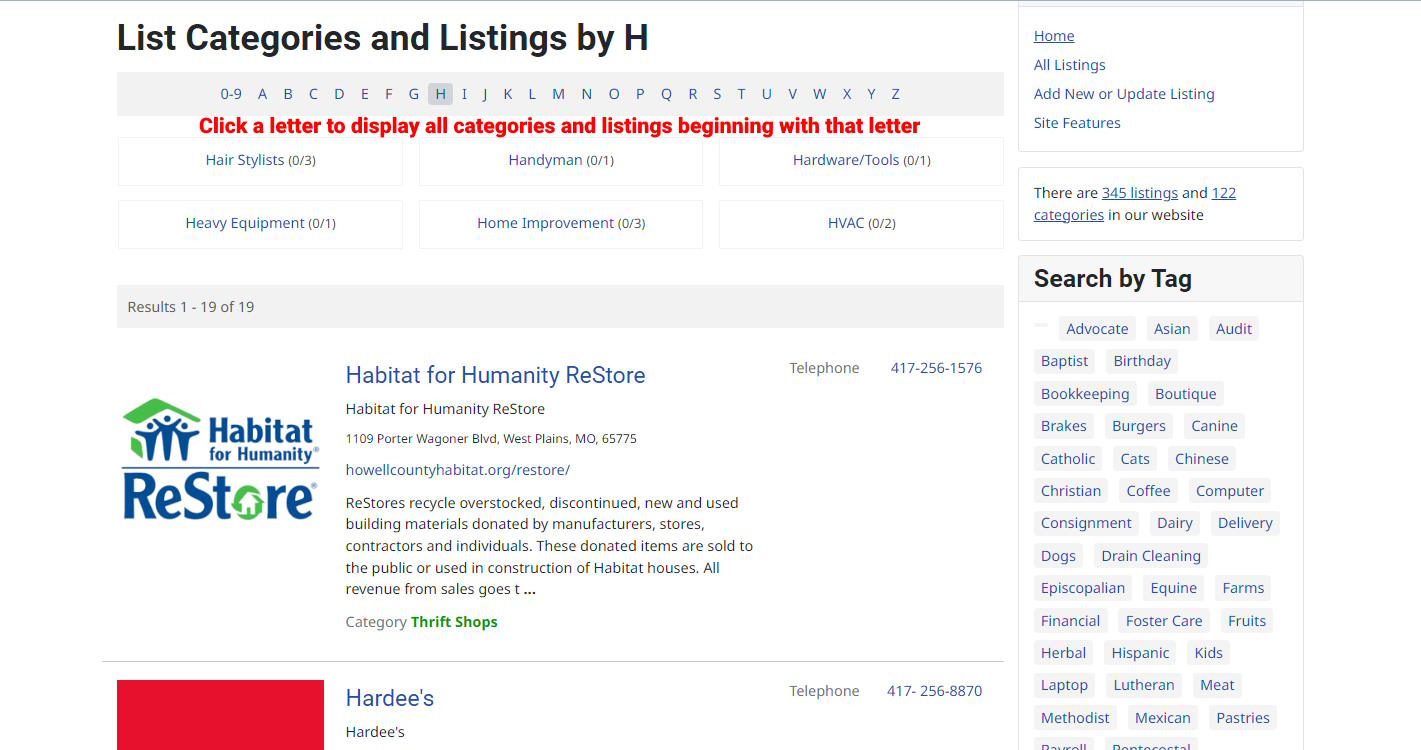Select the Equine tag
1421x750 pixels.
[1174, 588]
